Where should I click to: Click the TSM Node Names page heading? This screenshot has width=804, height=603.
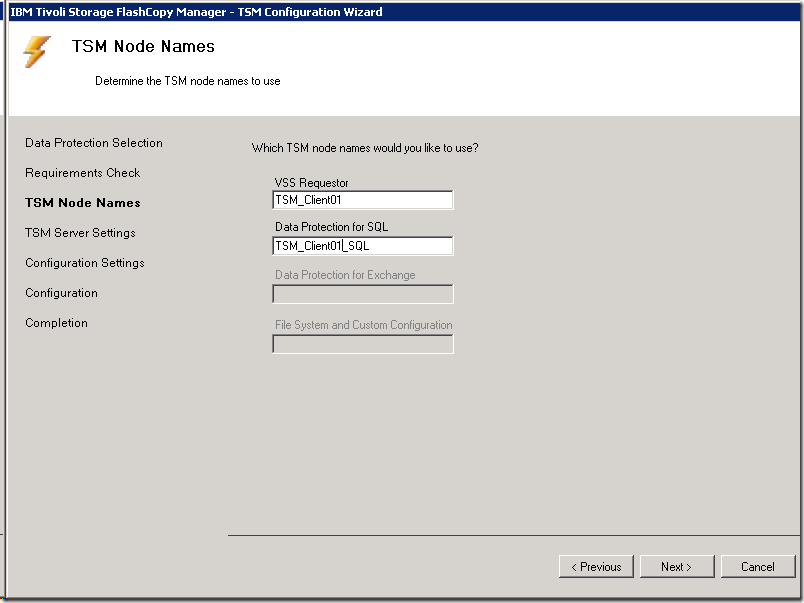(x=143, y=47)
